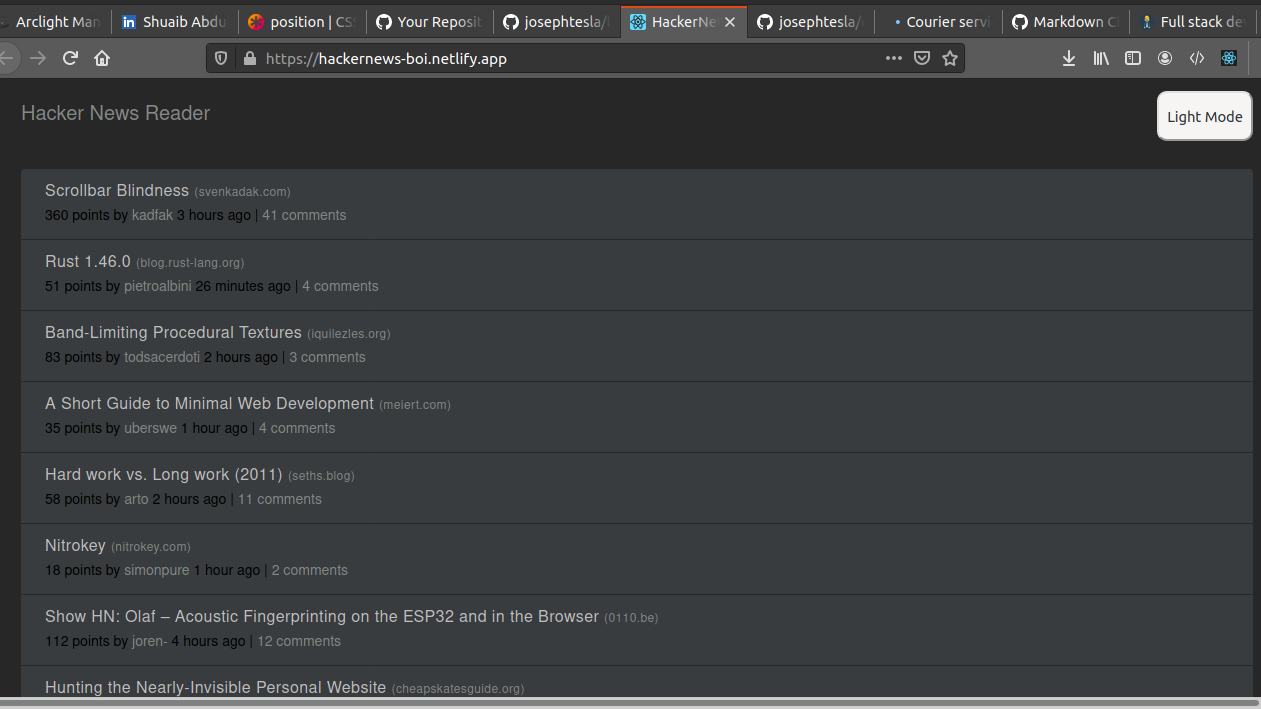The width and height of the screenshot is (1261, 709).
Task: Show tracking protection shield info
Action: [222, 59]
